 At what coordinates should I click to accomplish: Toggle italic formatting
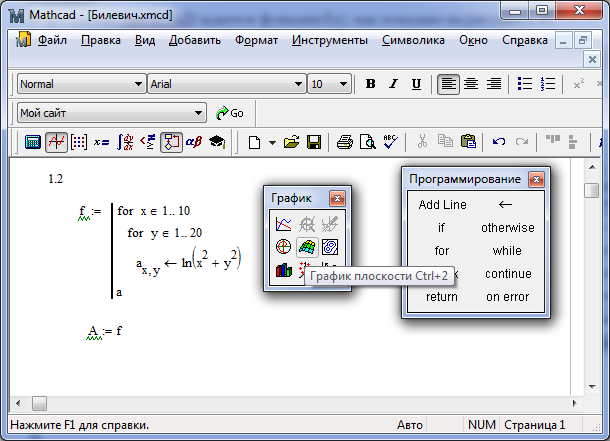tap(393, 84)
